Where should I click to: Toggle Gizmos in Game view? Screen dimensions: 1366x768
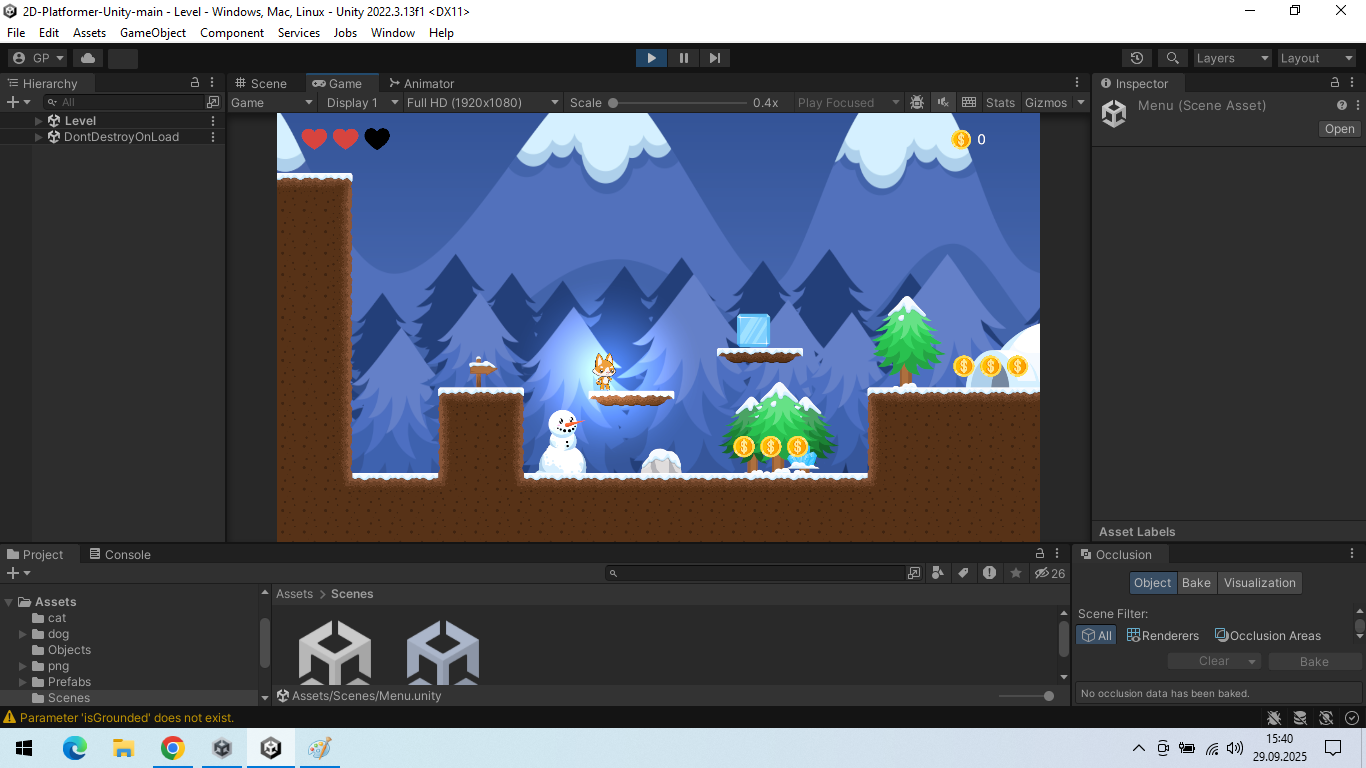(1046, 102)
